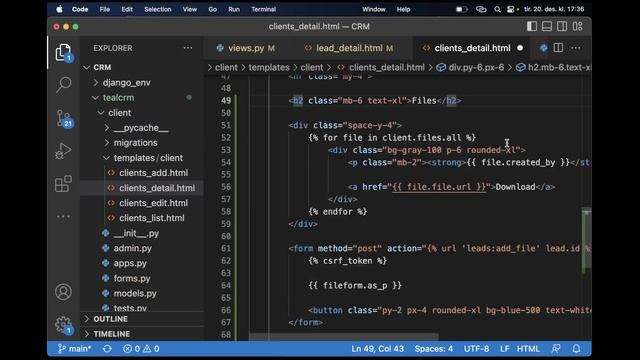Click the templates breadcrumb segment
This screenshot has width=640, height=360.
(269, 67)
